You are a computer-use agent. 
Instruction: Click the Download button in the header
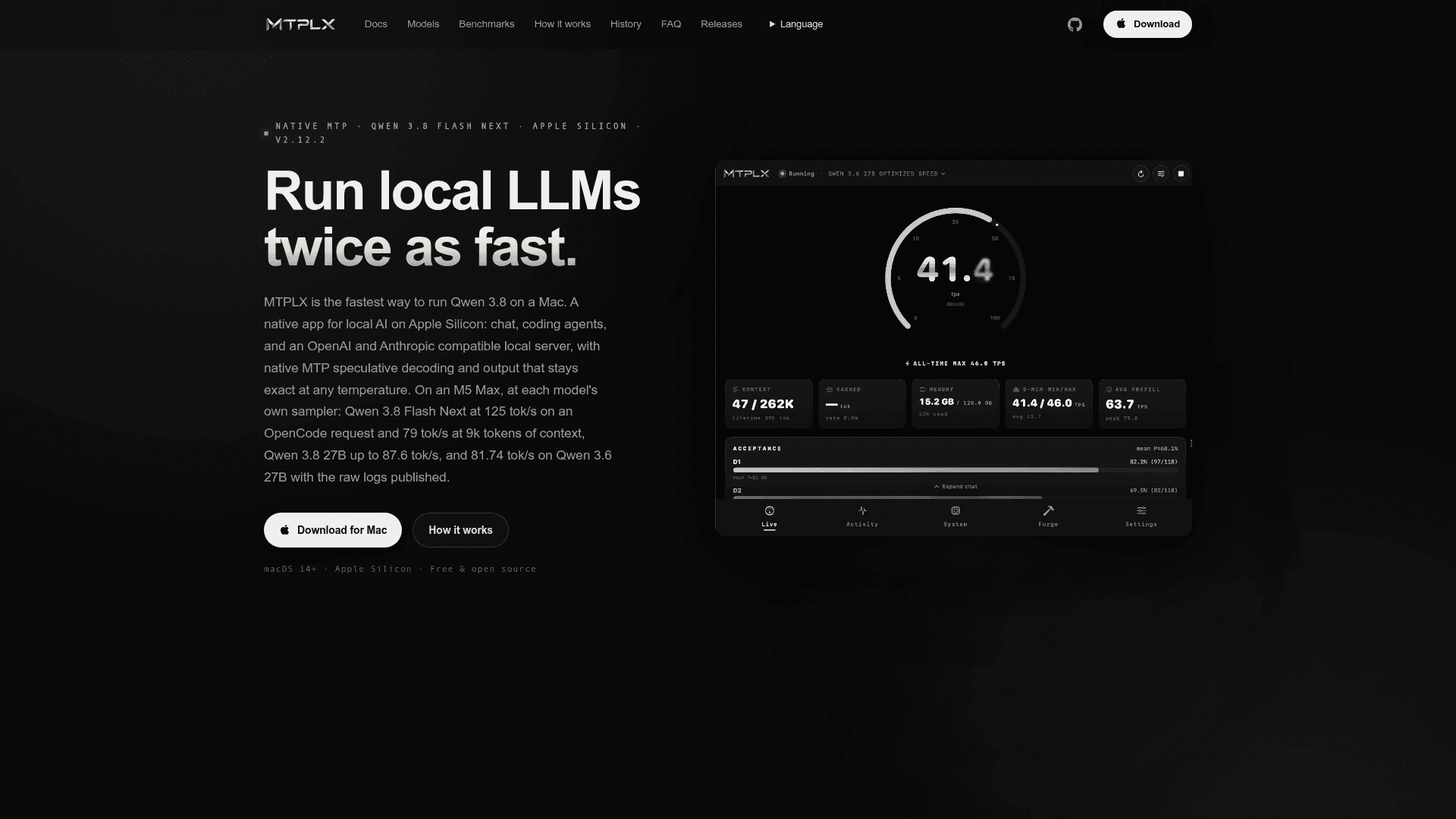pos(1147,24)
